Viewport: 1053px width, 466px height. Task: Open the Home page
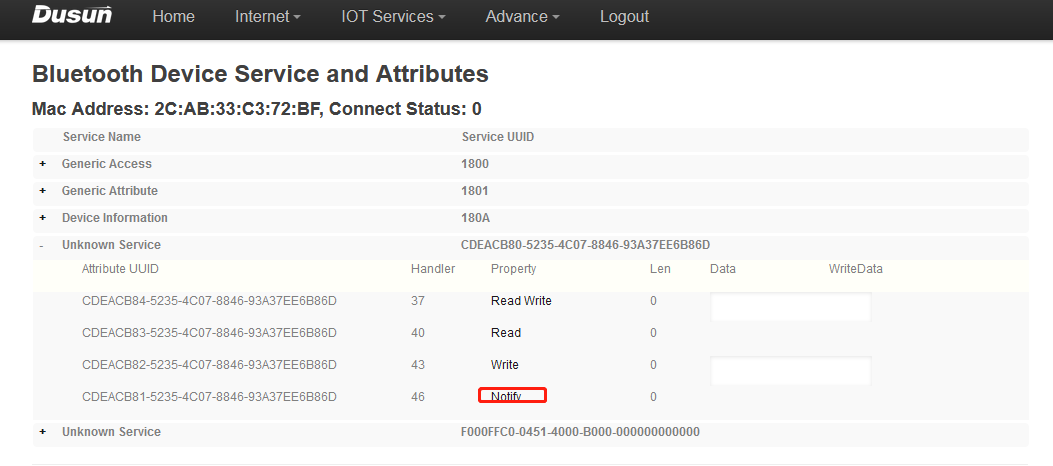pyautogui.click(x=173, y=17)
